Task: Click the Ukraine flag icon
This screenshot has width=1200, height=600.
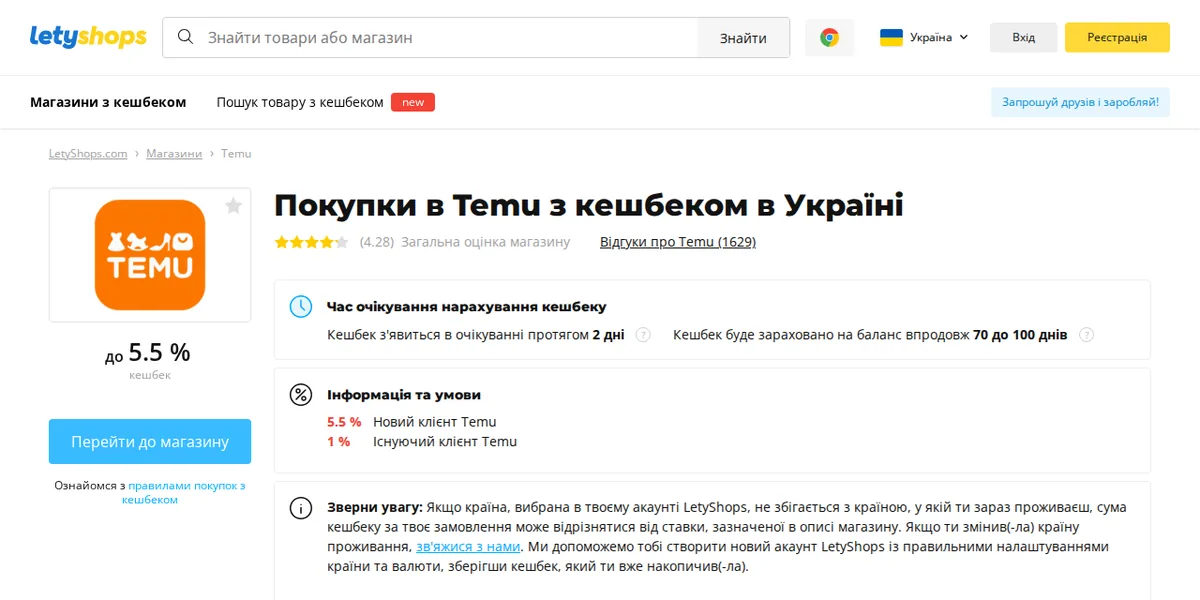Action: [x=891, y=37]
